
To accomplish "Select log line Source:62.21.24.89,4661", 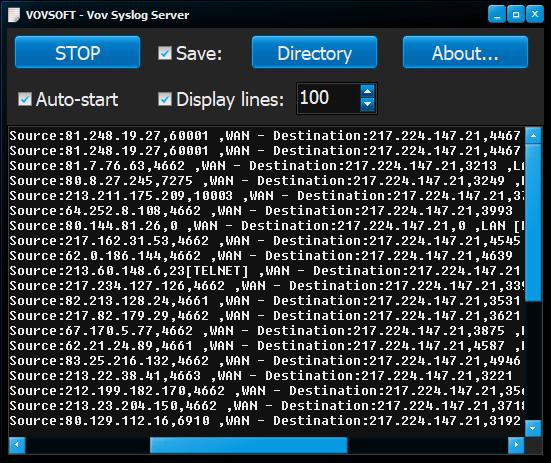I will click(x=267, y=346).
